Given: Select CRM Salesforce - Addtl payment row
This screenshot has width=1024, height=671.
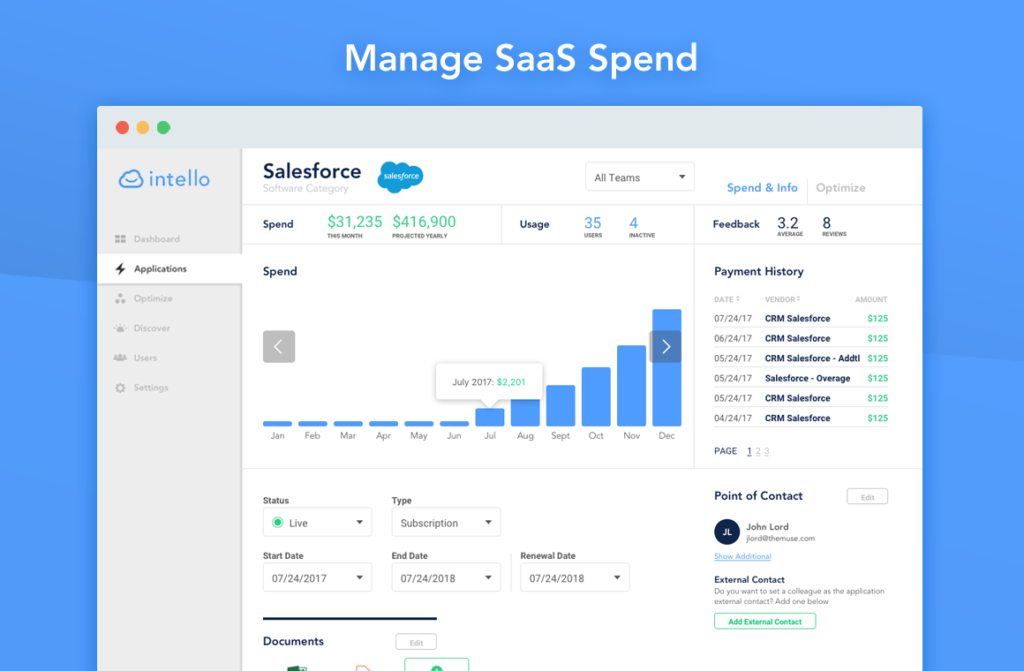Looking at the screenshot, I should [801, 359].
